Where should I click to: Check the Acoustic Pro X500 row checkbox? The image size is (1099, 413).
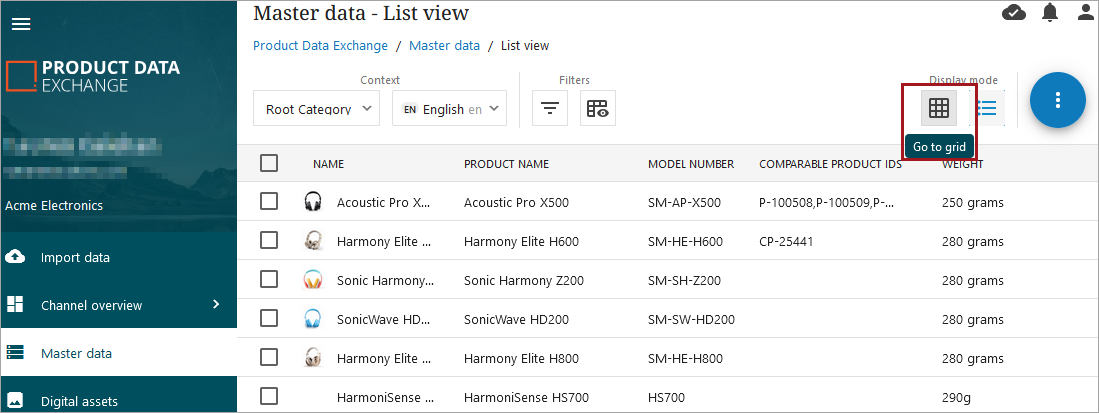coord(269,202)
